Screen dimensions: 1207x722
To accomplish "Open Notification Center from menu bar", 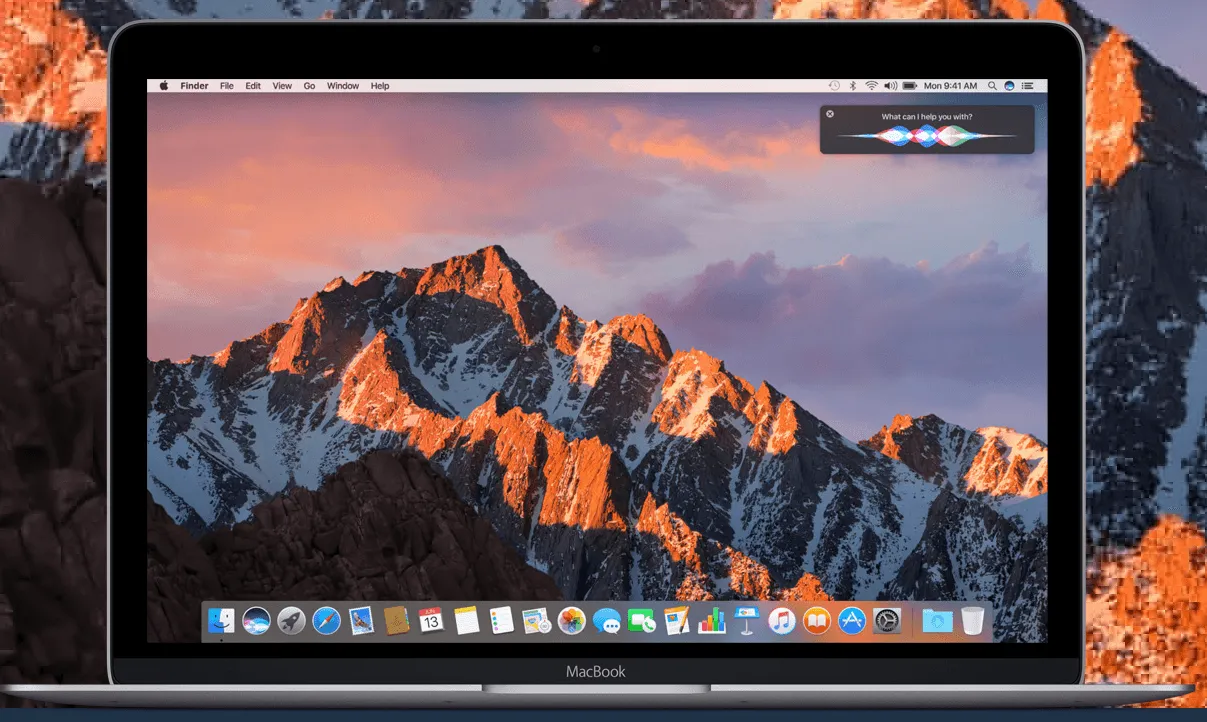I will tap(1030, 86).
